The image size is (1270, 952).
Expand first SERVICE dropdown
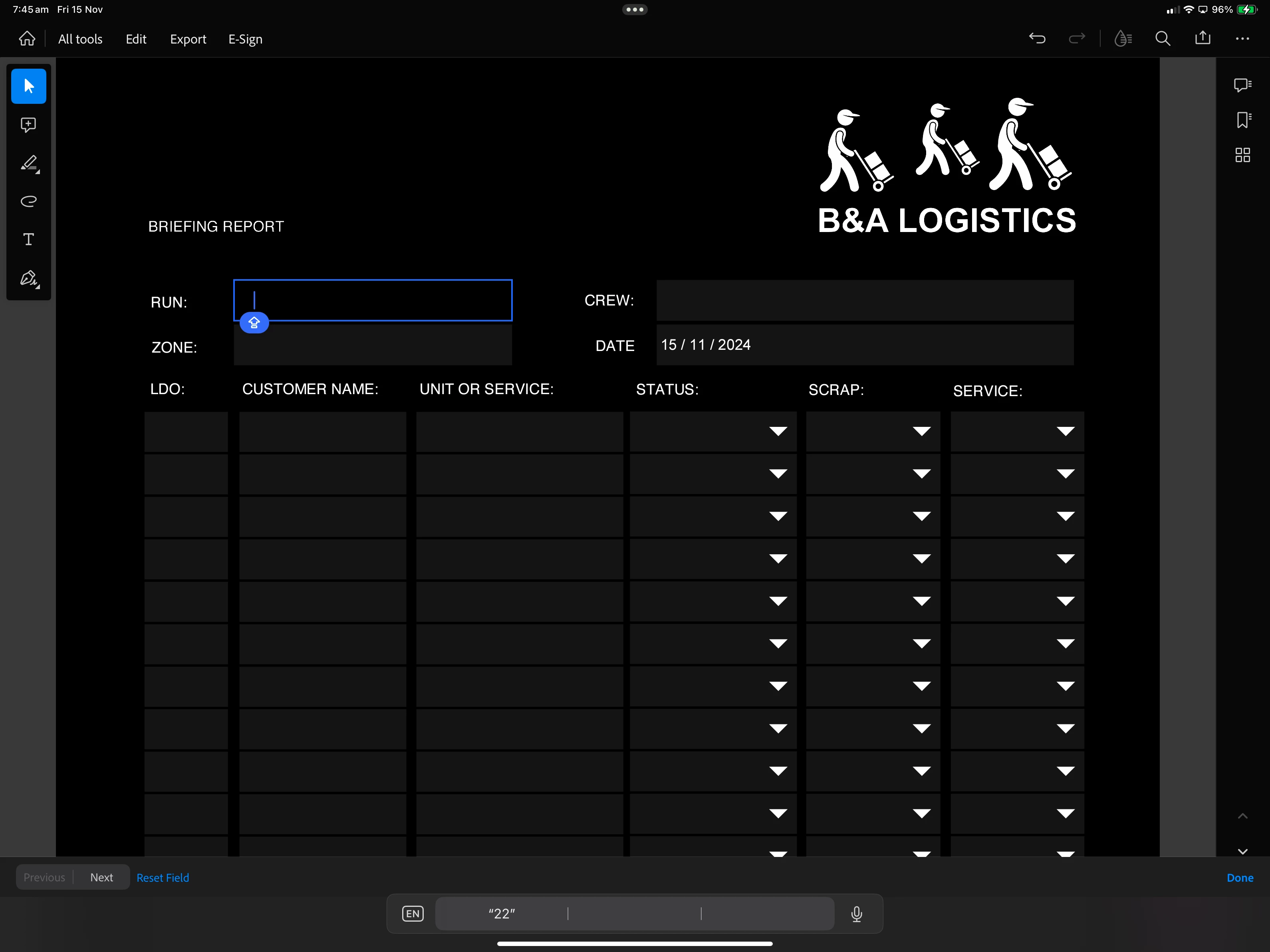click(x=1066, y=431)
